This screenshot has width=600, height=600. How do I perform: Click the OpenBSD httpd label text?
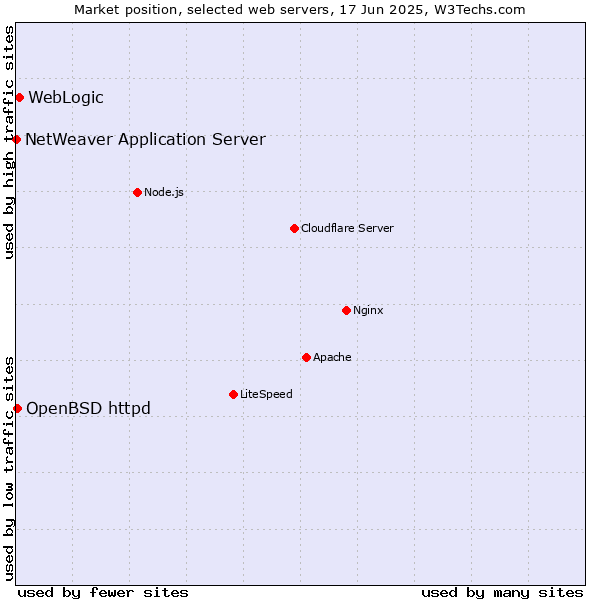[88, 408]
